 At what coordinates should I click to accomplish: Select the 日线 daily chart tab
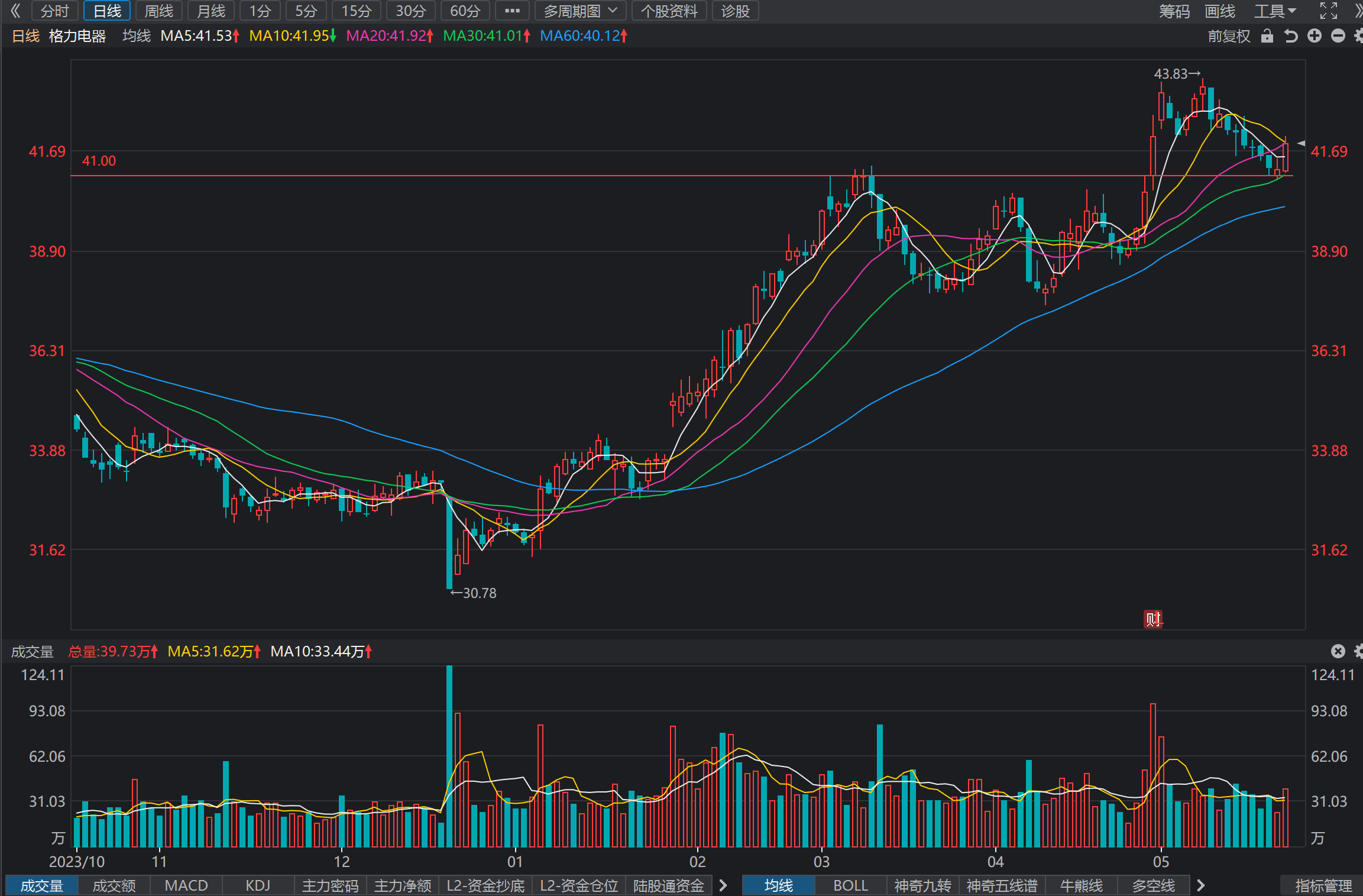[107, 11]
